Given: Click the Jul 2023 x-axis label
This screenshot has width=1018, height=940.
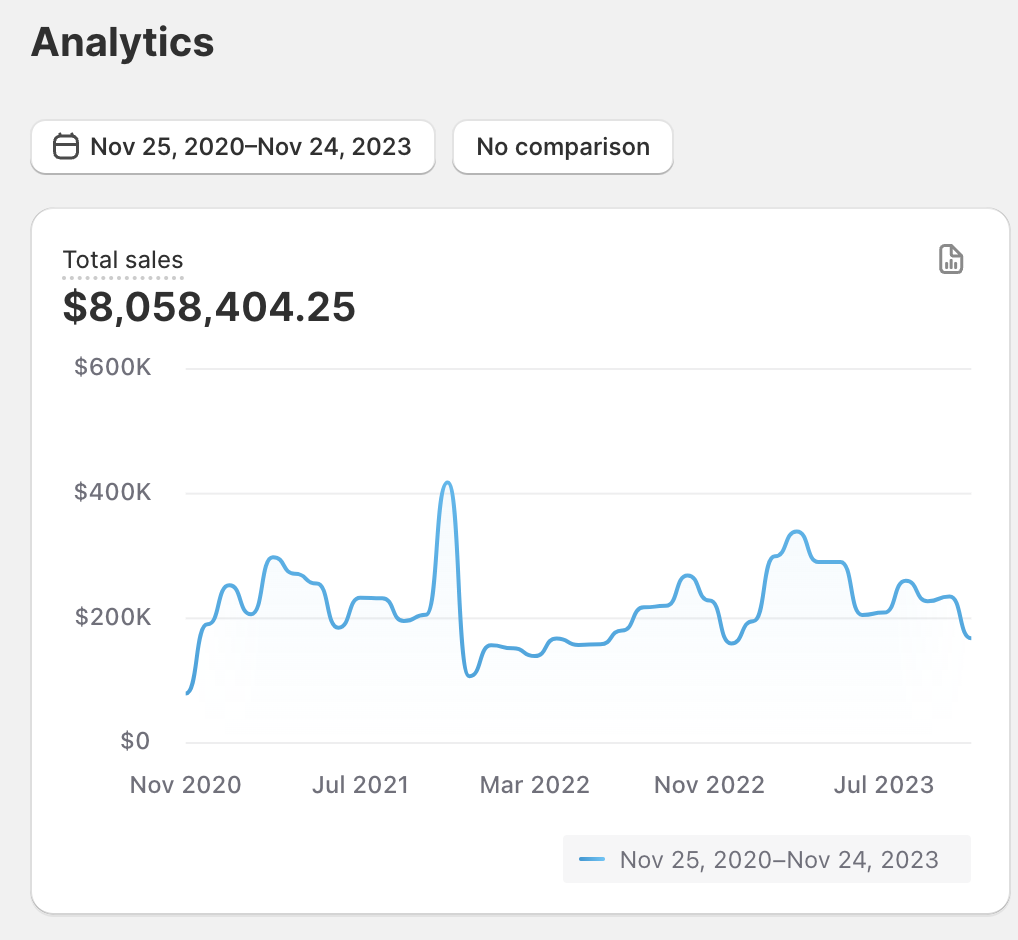Looking at the screenshot, I should [x=884, y=785].
